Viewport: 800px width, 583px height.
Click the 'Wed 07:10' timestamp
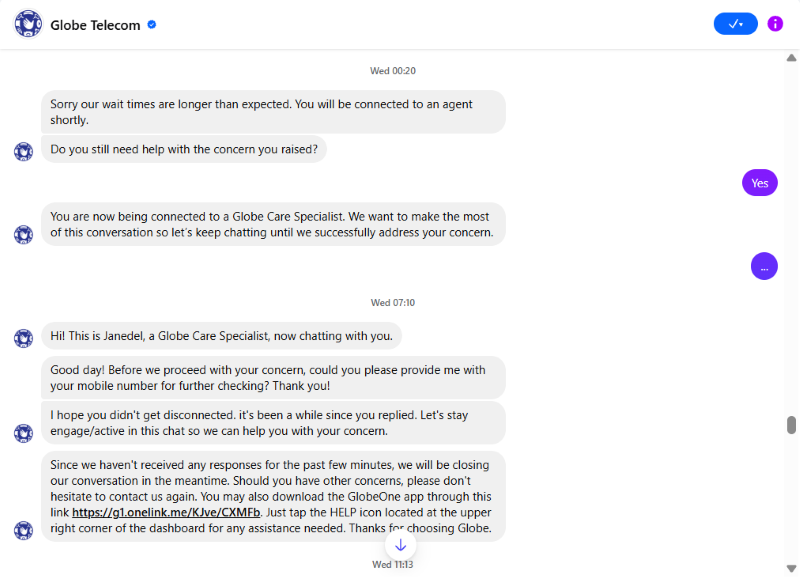[x=393, y=302]
